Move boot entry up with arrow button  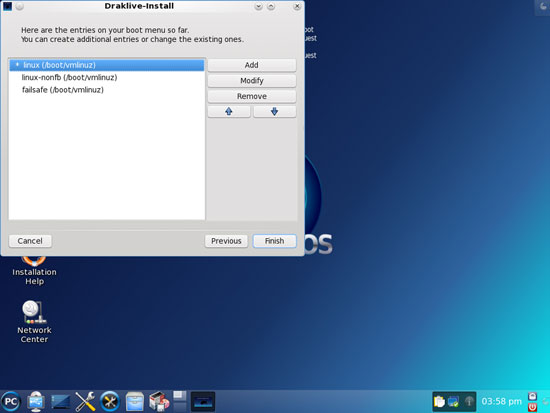(x=229, y=112)
